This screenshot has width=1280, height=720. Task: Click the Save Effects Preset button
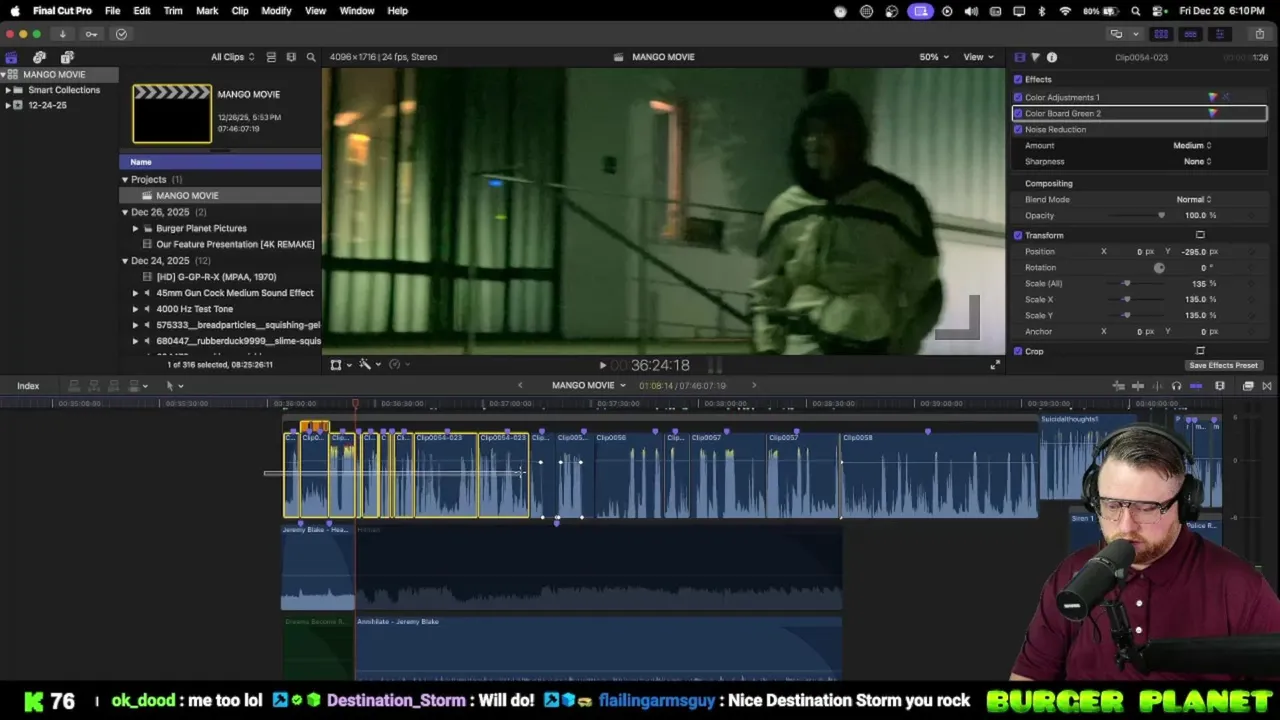(1223, 365)
